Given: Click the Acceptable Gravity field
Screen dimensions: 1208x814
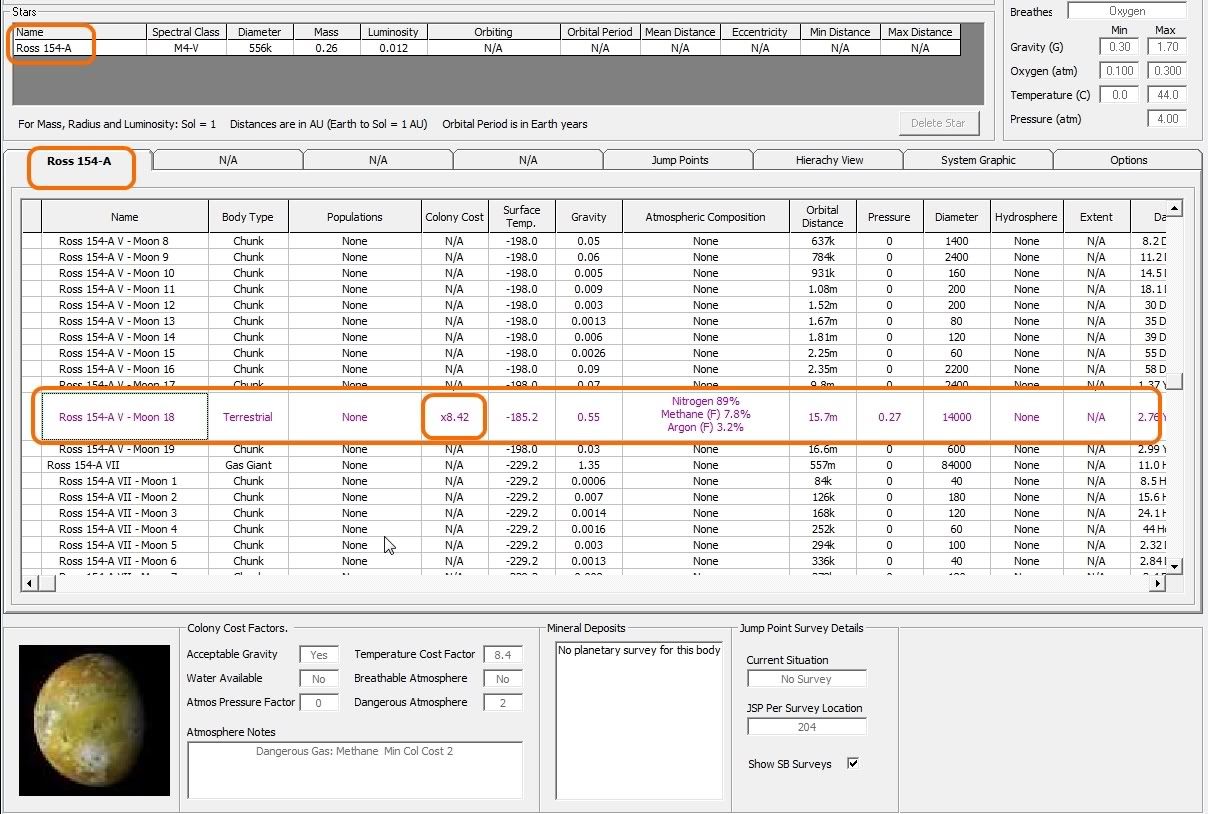Looking at the screenshot, I should pos(319,654).
